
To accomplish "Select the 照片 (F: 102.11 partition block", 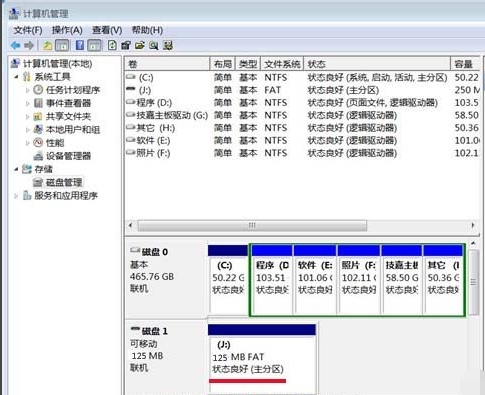I will pyautogui.click(x=359, y=280).
